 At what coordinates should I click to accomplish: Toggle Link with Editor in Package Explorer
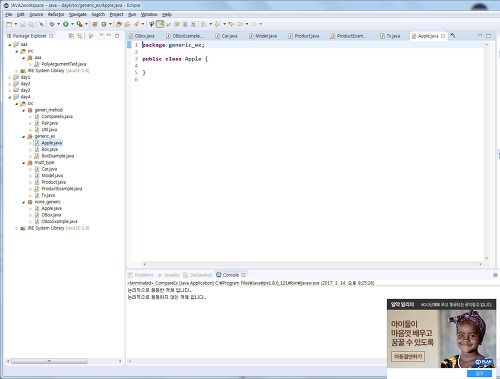click(x=79, y=36)
